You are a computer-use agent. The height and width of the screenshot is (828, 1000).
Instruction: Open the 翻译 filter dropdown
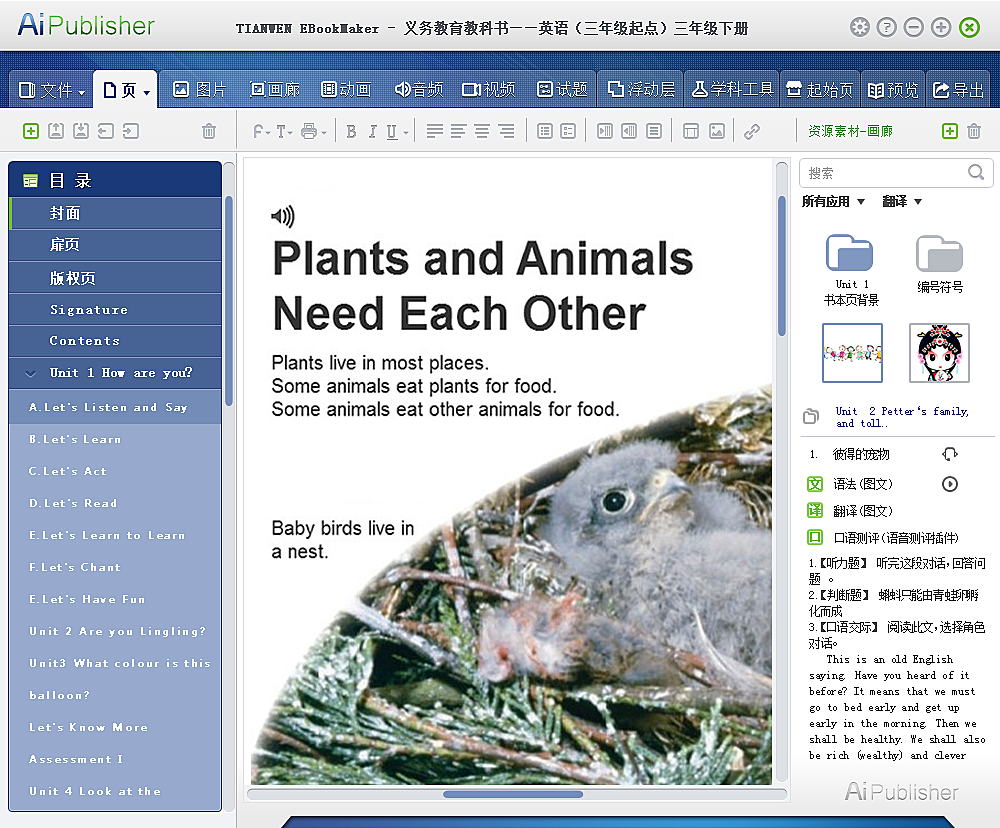[902, 202]
